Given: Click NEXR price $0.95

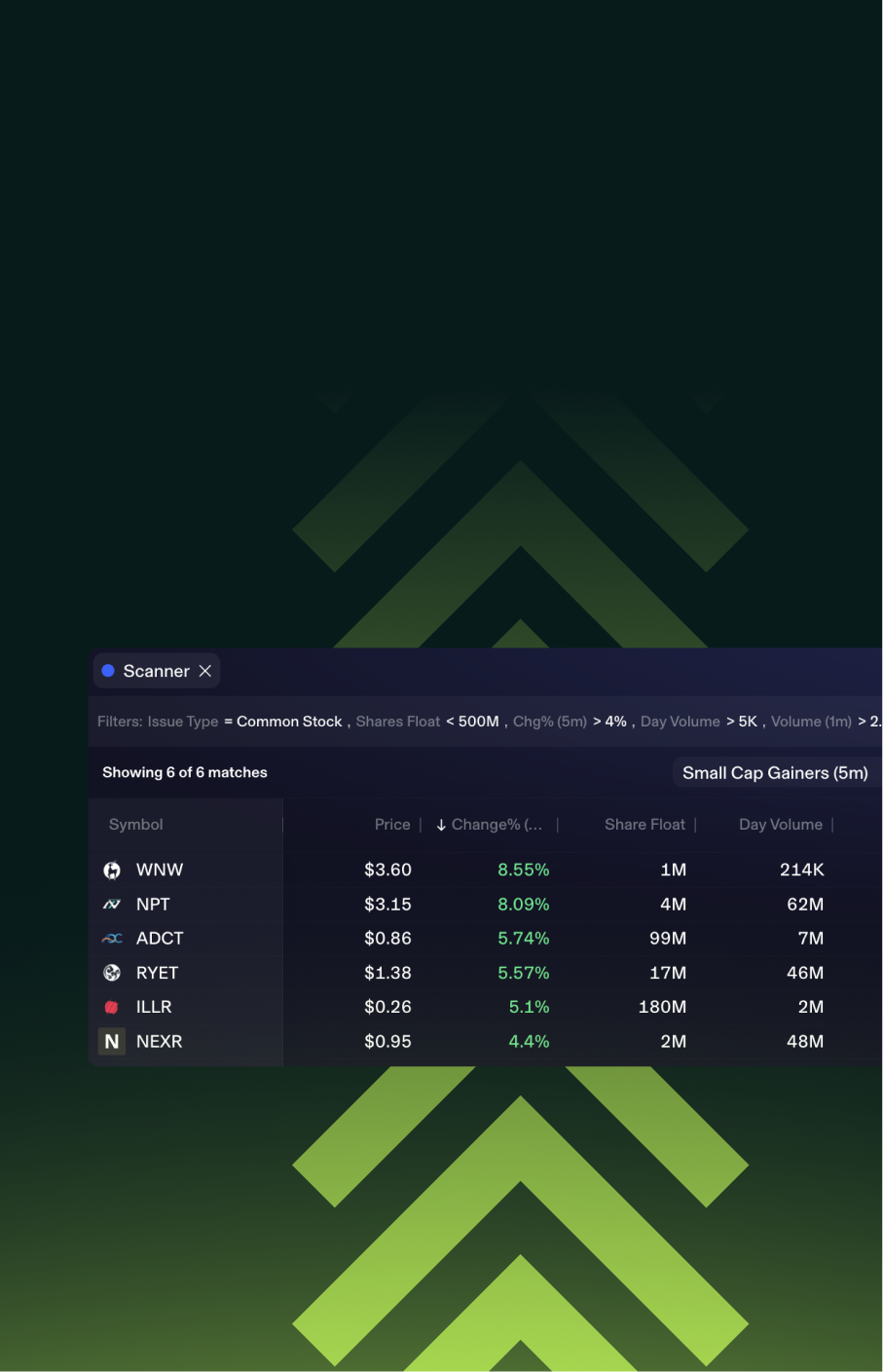Looking at the screenshot, I should 387,1042.
